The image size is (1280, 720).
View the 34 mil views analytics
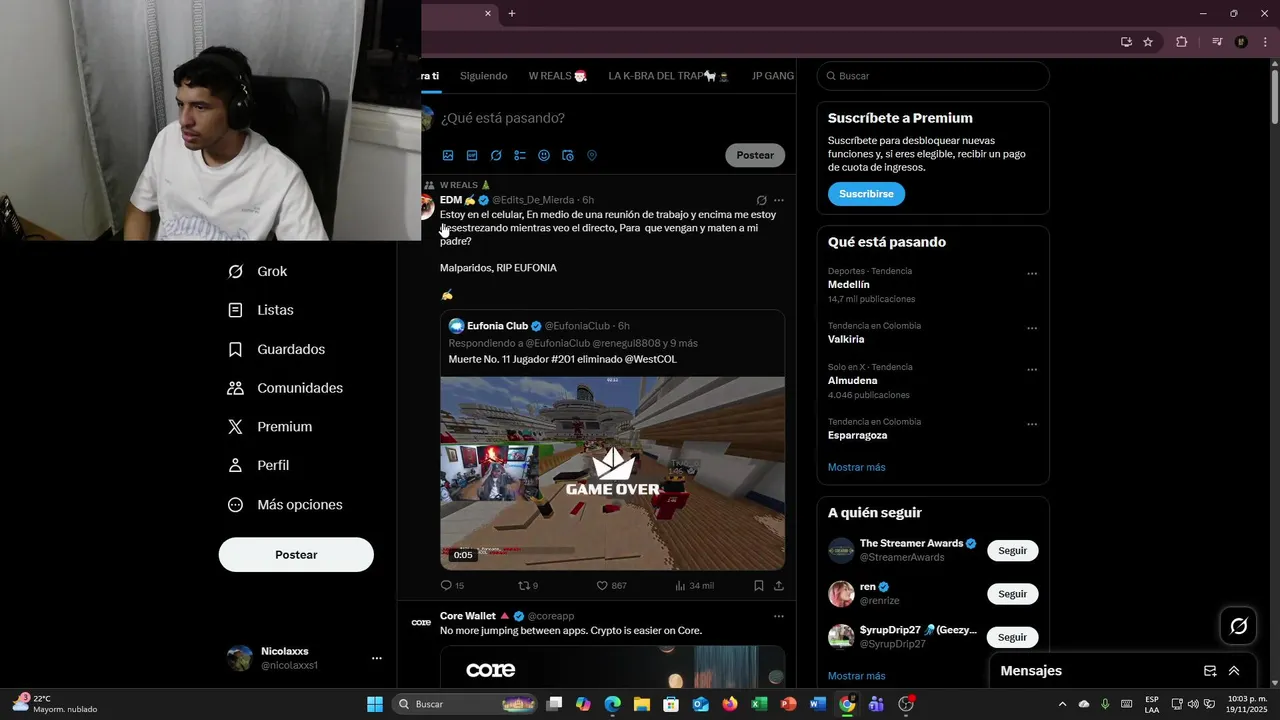click(x=694, y=586)
